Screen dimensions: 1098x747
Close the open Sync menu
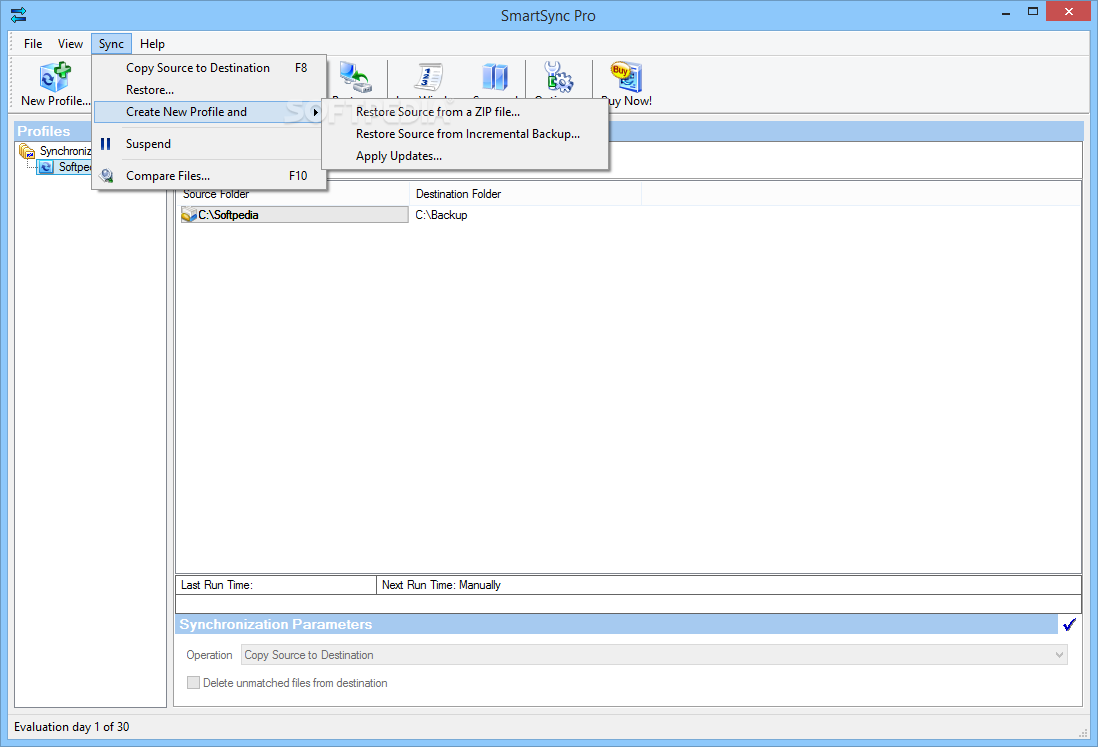[111, 43]
